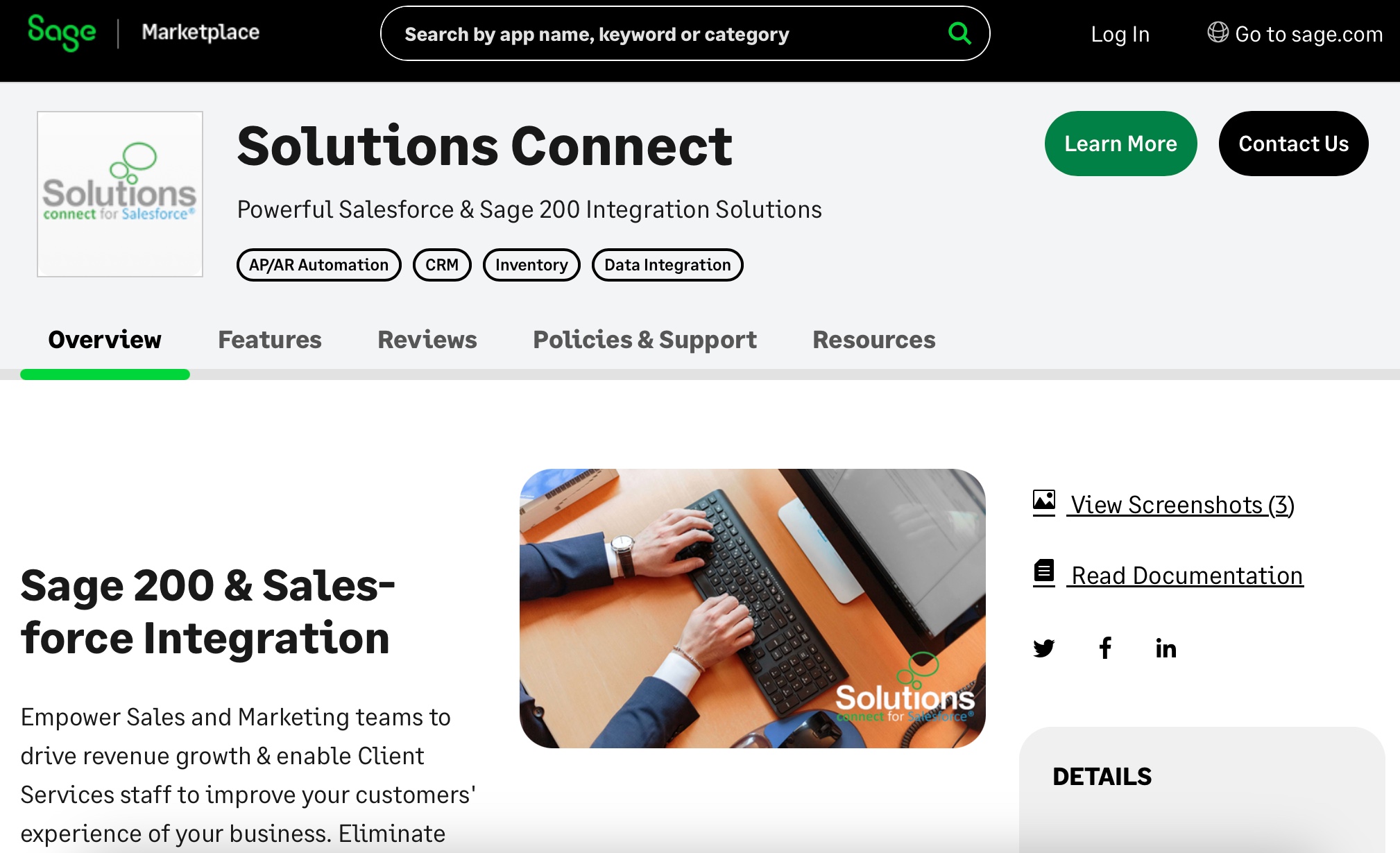Open the keyboard hero image
The height and width of the screenshot is (853, 1400).
753,608
